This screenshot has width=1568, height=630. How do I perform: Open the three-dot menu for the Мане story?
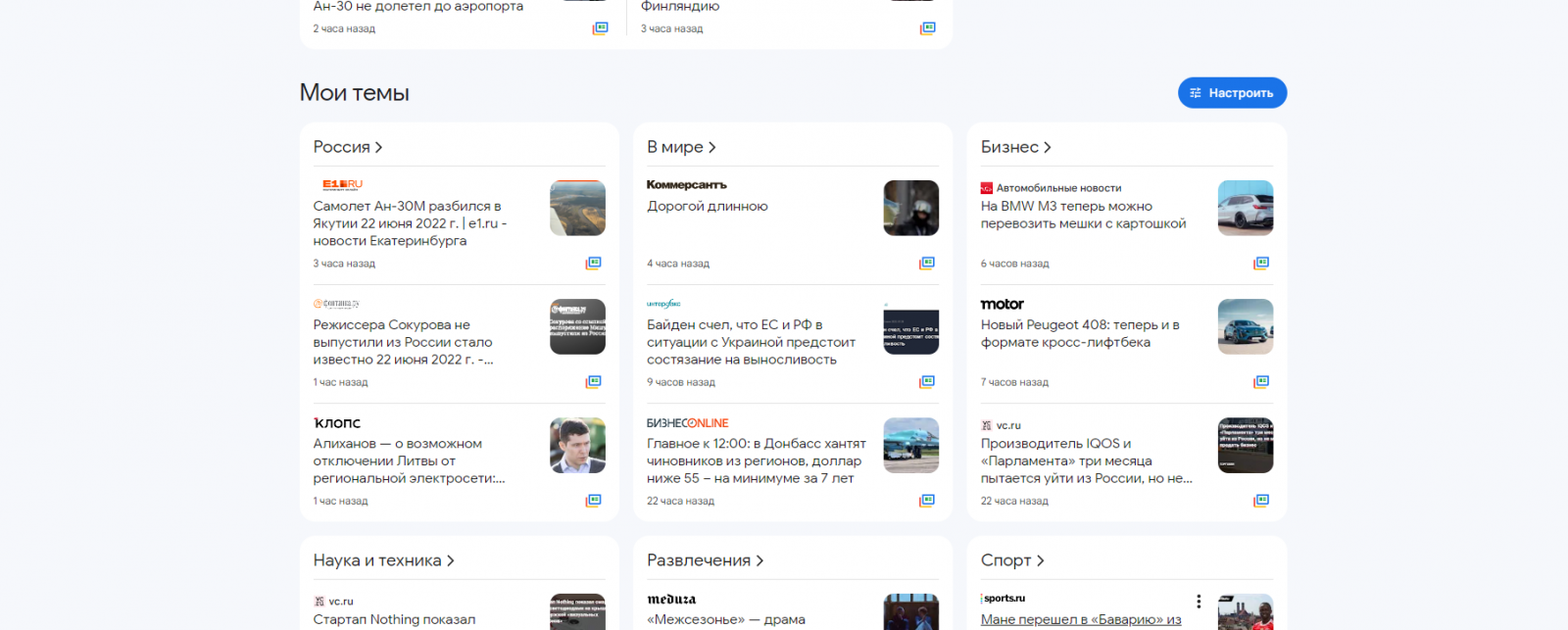coord(1198,601)
